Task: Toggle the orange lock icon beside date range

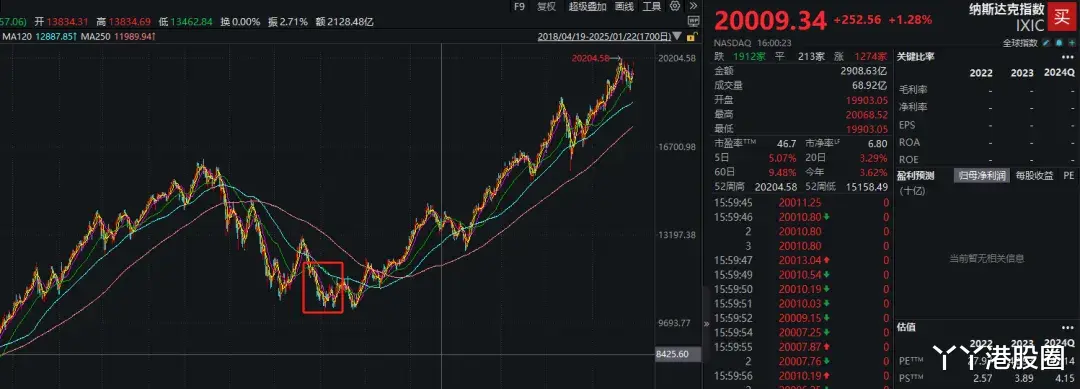Action: [692, 36]
